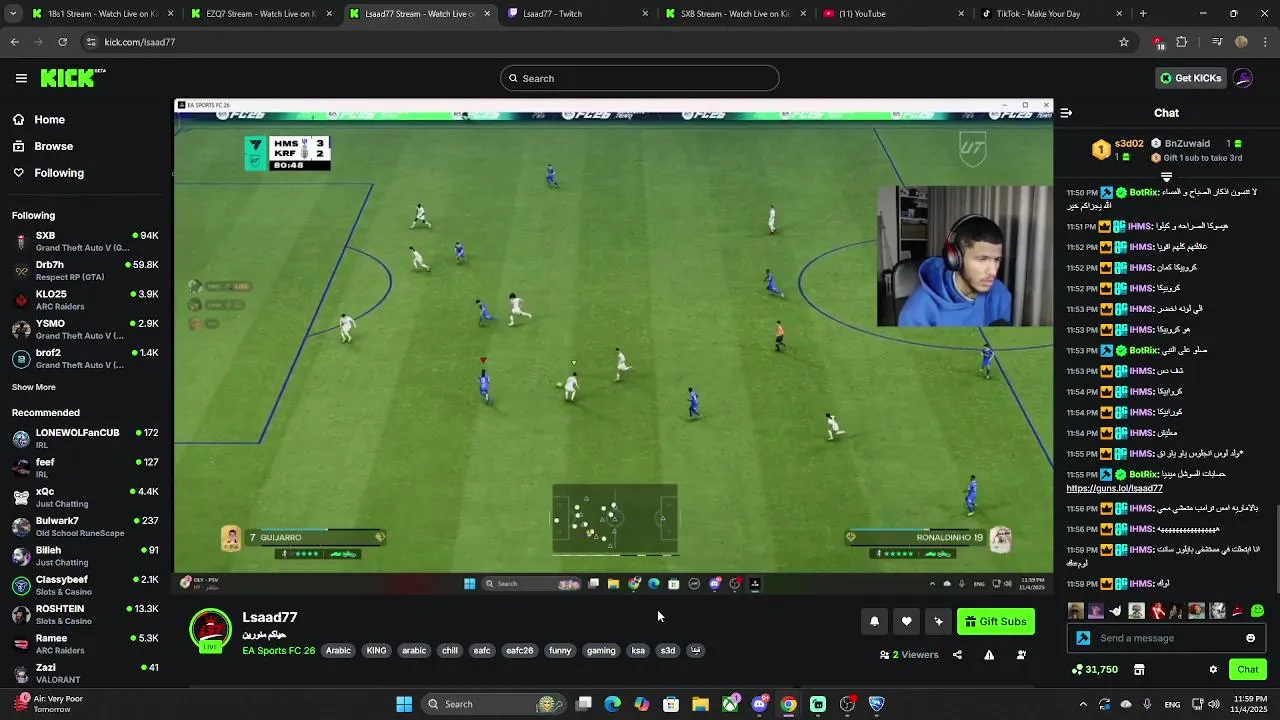The width and height of the screenshot is (1280, 720).
Task: Open File Explorer from the taskbar
Action: pyautogui.click(x=700, y=704)
